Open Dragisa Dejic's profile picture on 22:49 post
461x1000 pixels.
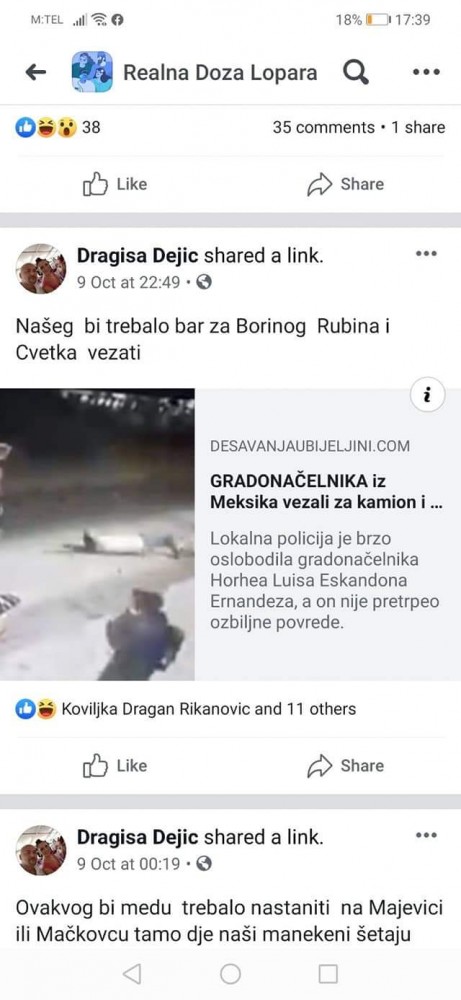(x=41, y=268)
